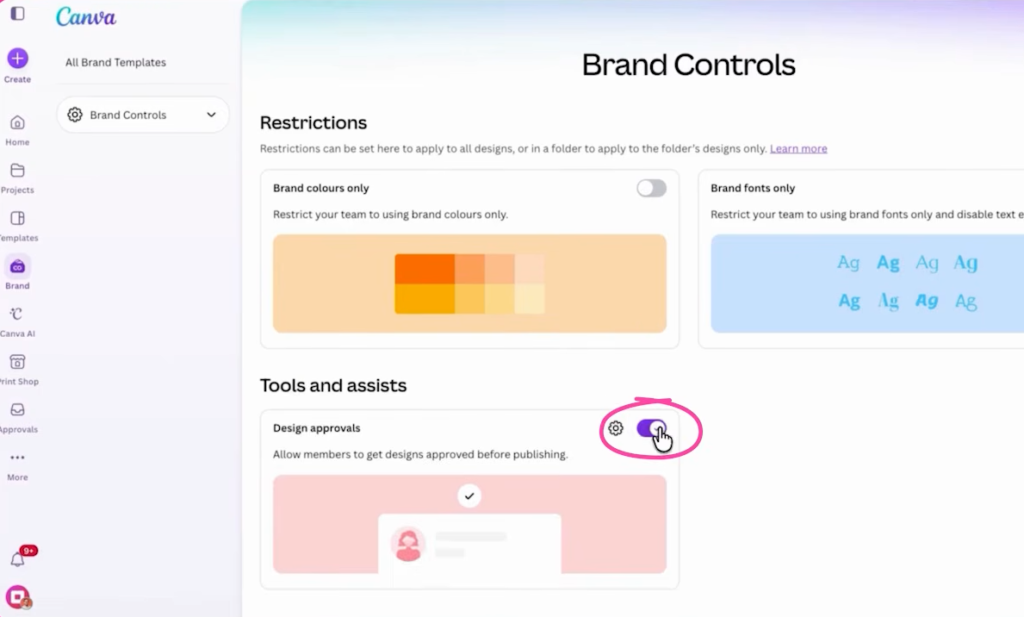Click the orange brand colour palette preview
Screen dimensions: 1024x617
[470, 283]
